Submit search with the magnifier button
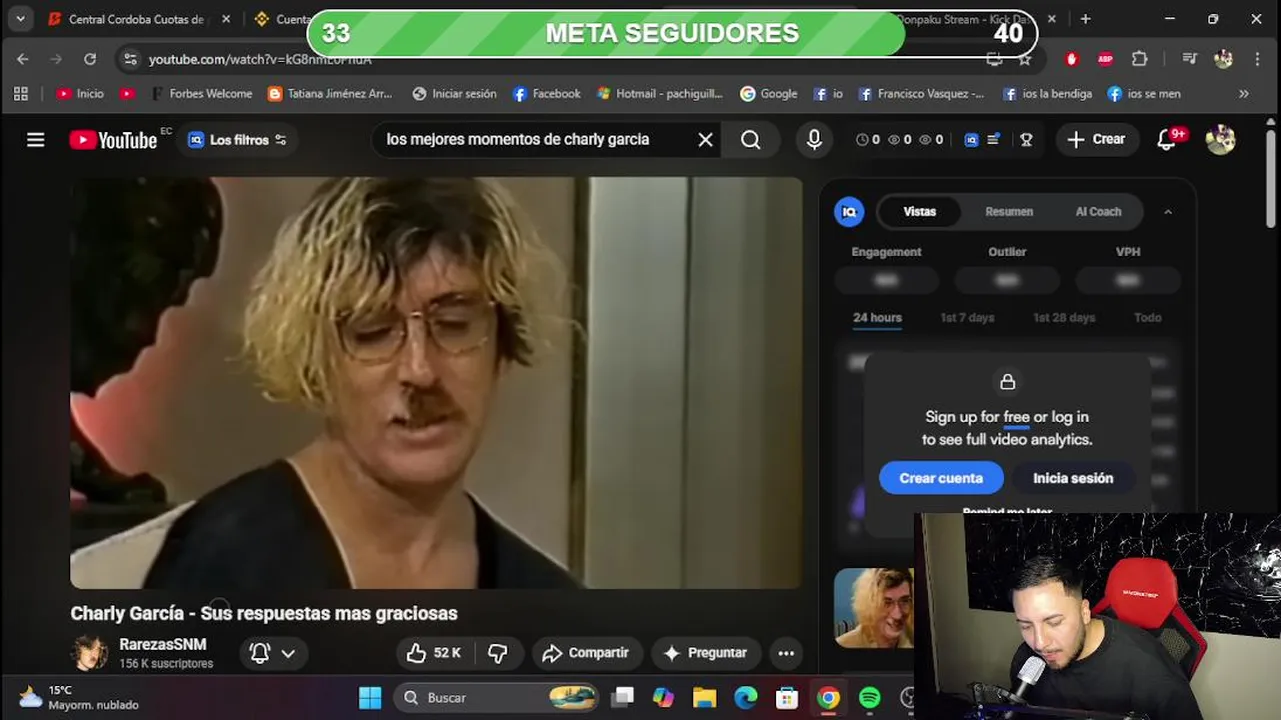Screen dimensions: 1281x720 pyautogui.click(x=751, y=140)
